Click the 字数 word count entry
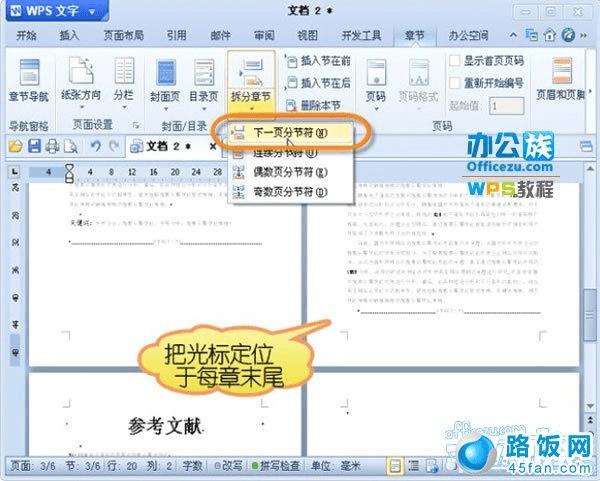600x481 pixels. pos(192,466)
